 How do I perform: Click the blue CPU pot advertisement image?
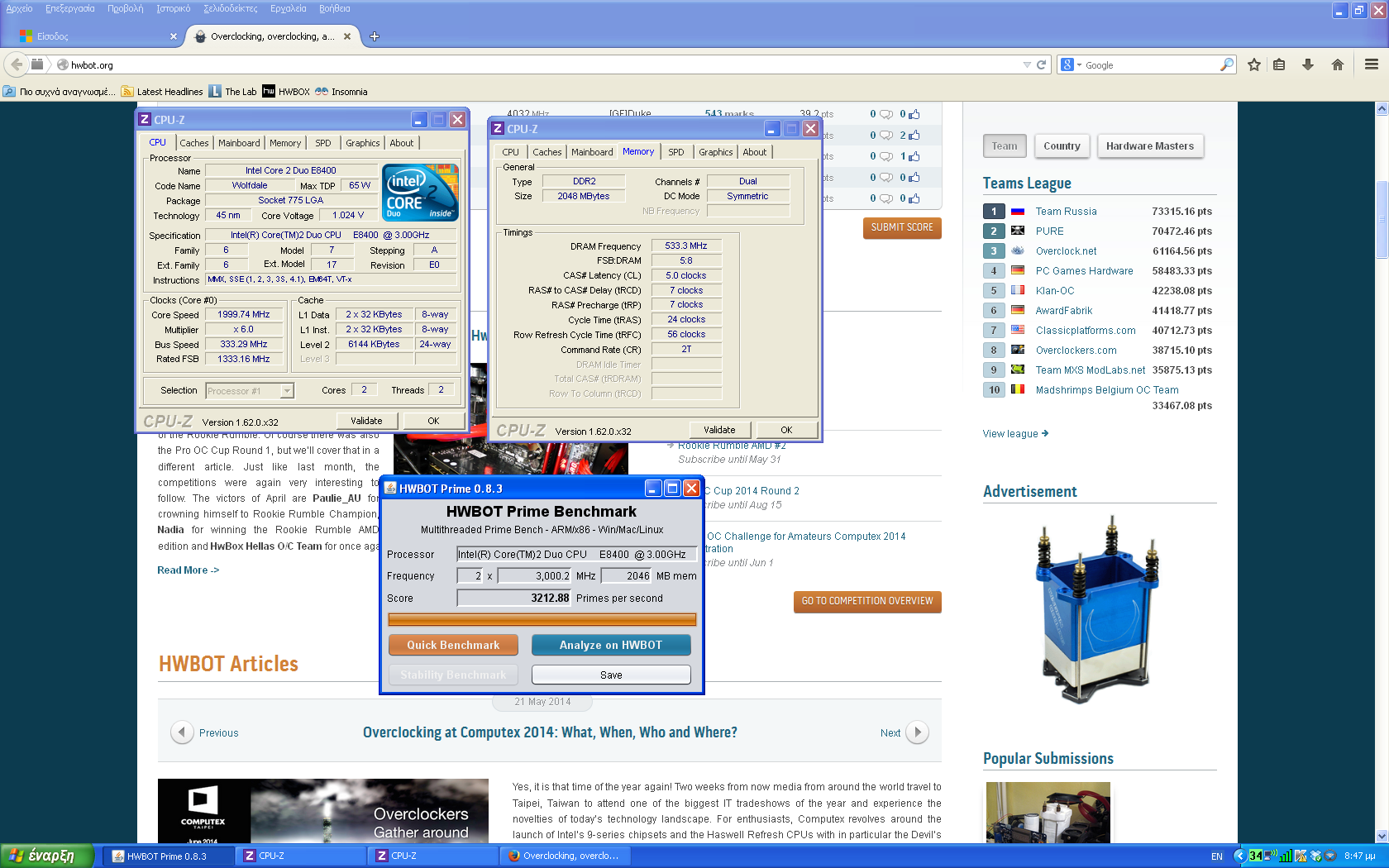[x=1098, y=610]
